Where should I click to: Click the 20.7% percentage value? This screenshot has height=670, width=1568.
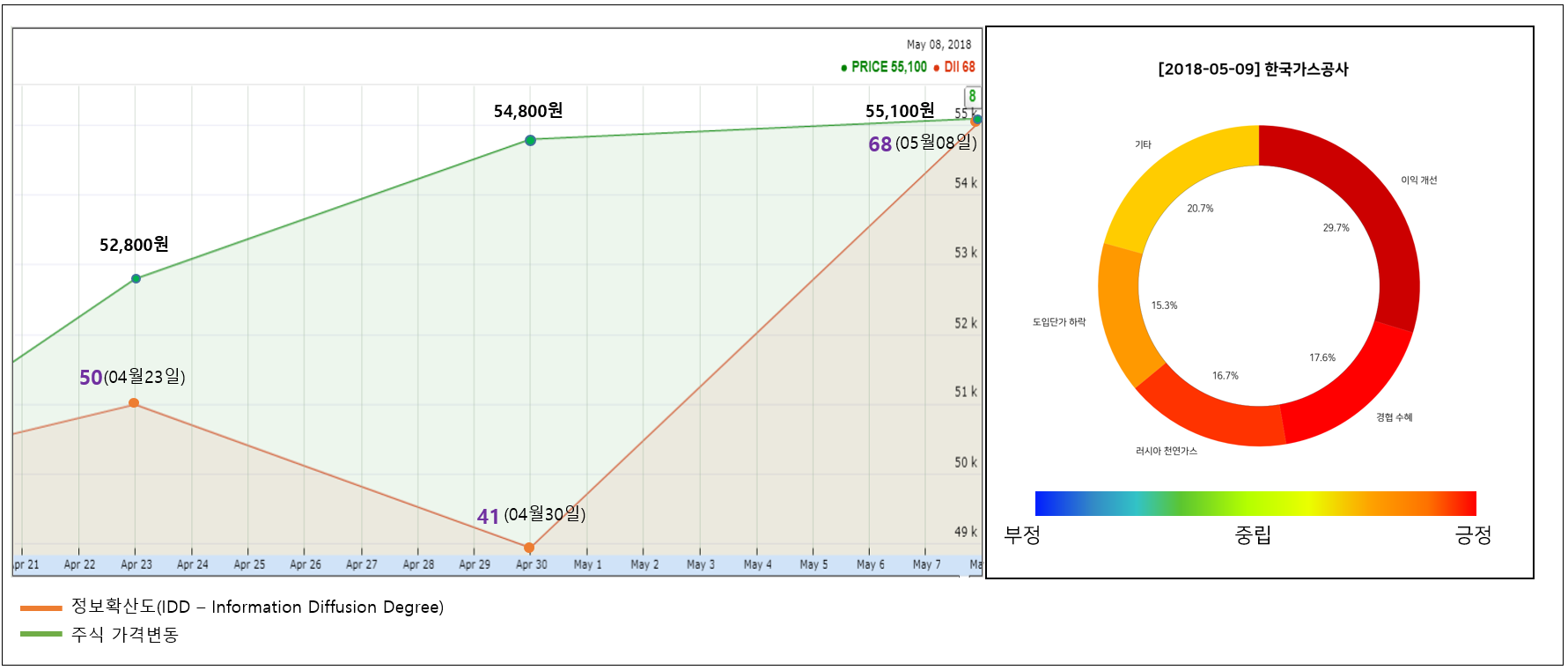pyautogui.click(x=1200, y=209)
